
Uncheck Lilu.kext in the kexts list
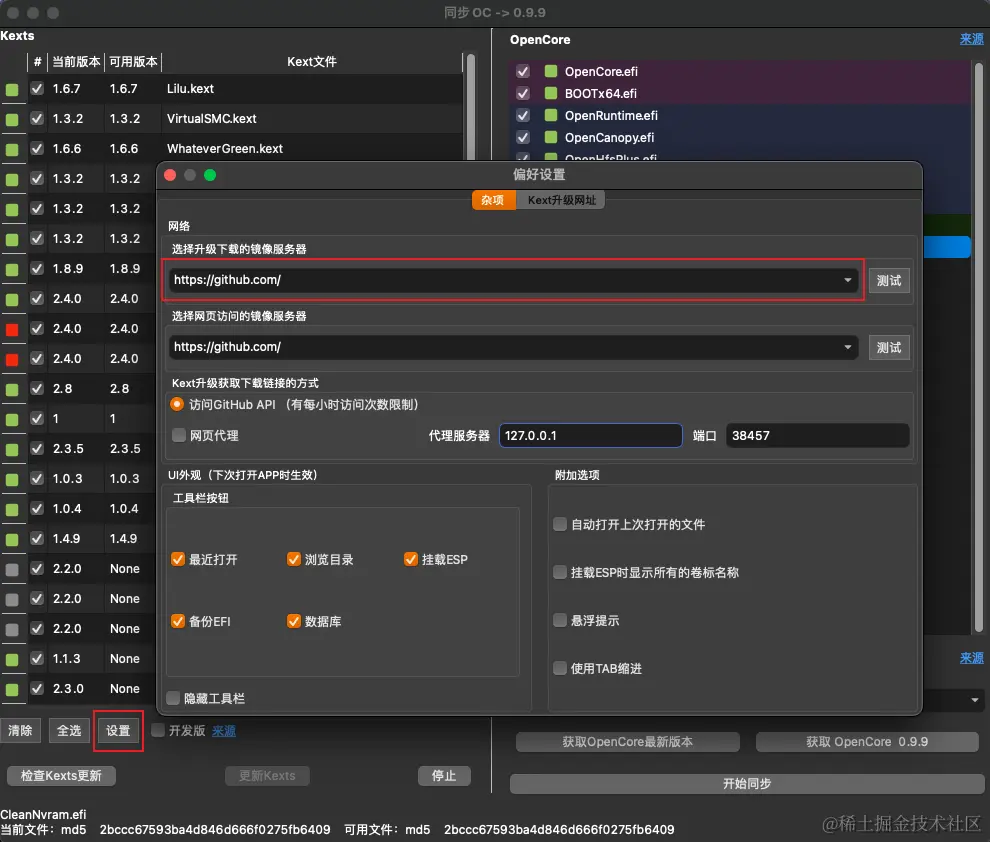(x=37, y=88)
